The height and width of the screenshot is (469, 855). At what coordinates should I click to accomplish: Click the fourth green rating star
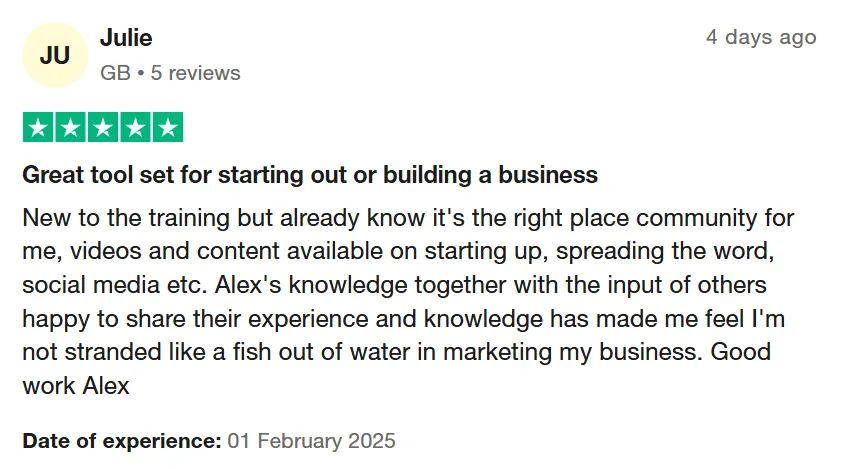pos(135,127)
